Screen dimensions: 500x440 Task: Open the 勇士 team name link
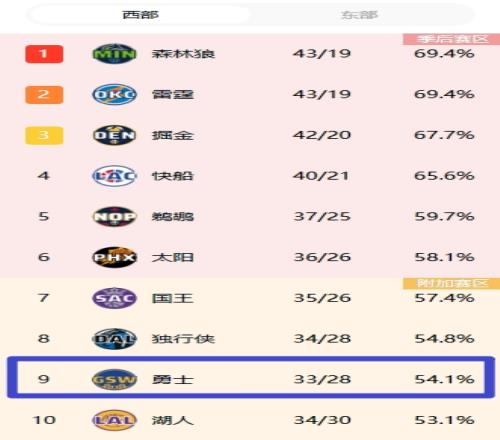(x=173, y=379)
